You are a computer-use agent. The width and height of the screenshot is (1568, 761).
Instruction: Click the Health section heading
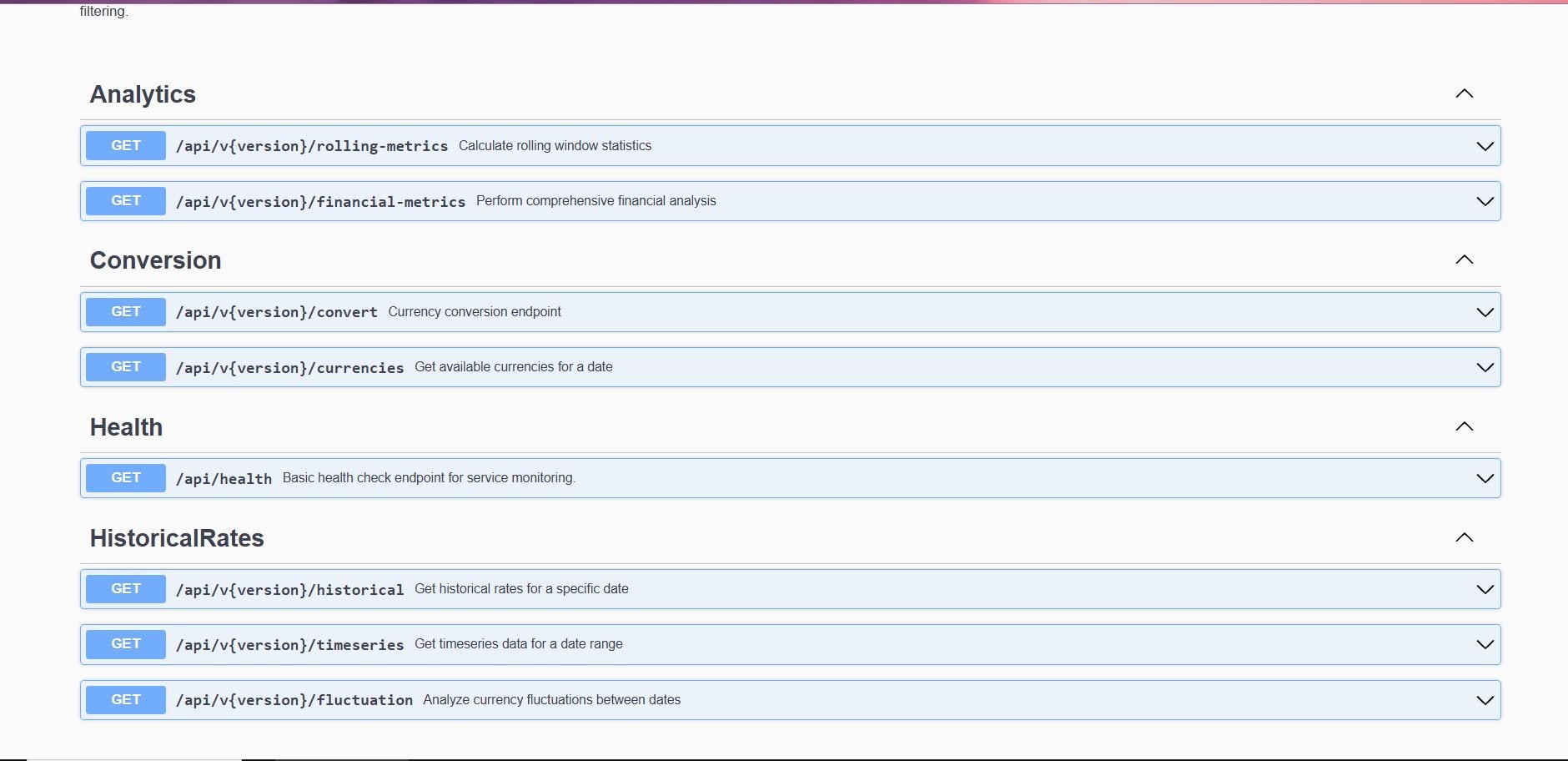[126, 426]
